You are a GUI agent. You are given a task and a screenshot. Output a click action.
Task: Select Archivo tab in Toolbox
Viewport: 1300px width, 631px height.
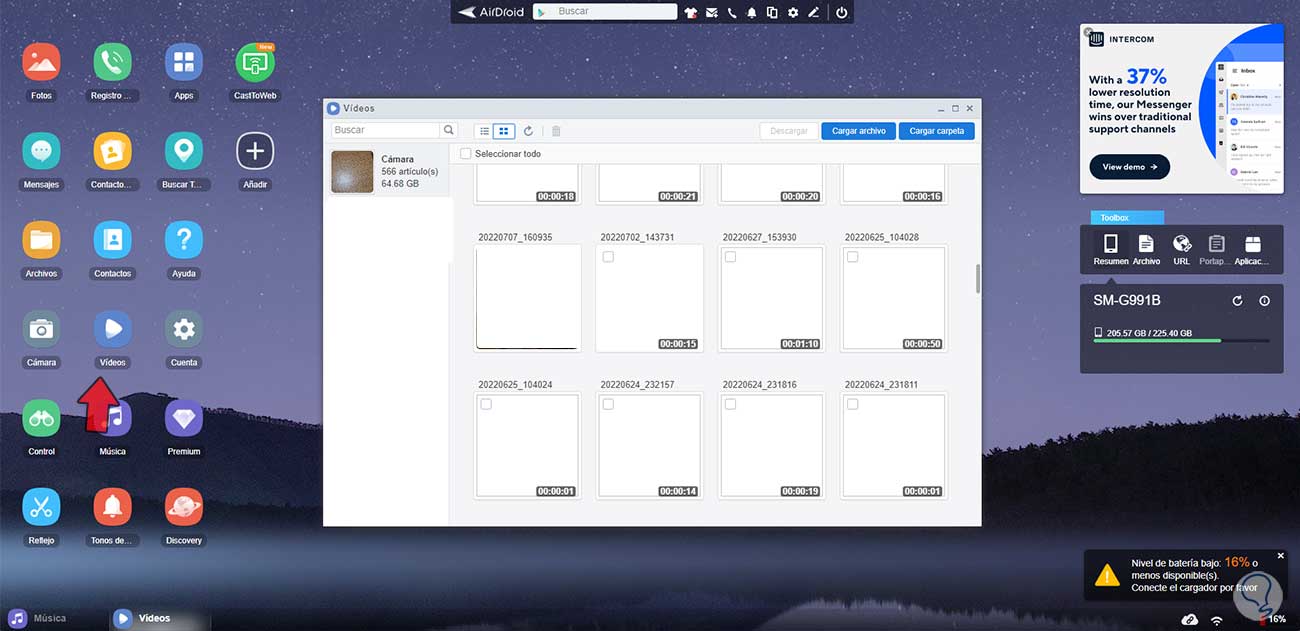[x=1146, y=249]
